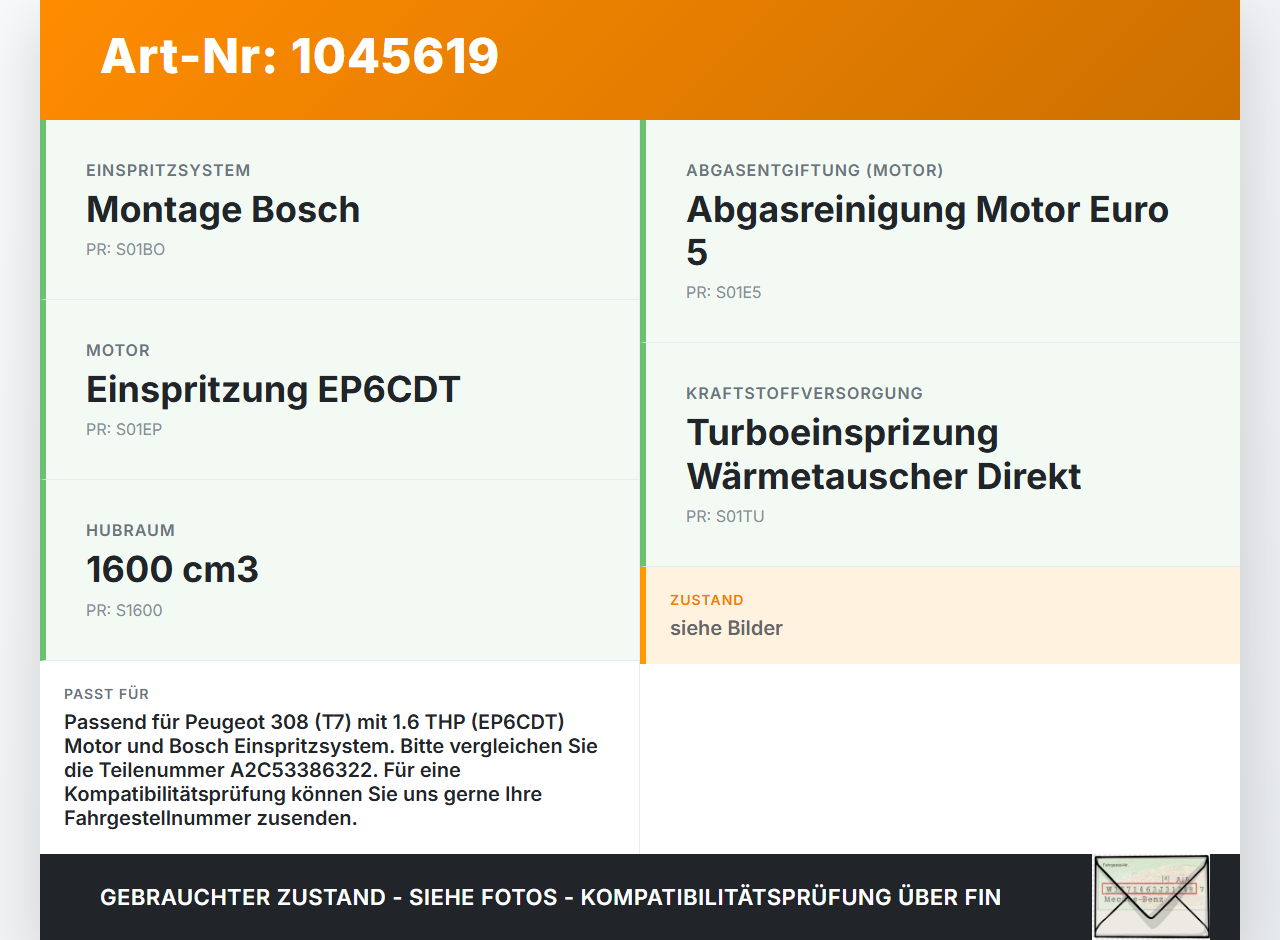Click the 'HUBRAUM' label
1280x940 pixels.
(x=130, y=531)
